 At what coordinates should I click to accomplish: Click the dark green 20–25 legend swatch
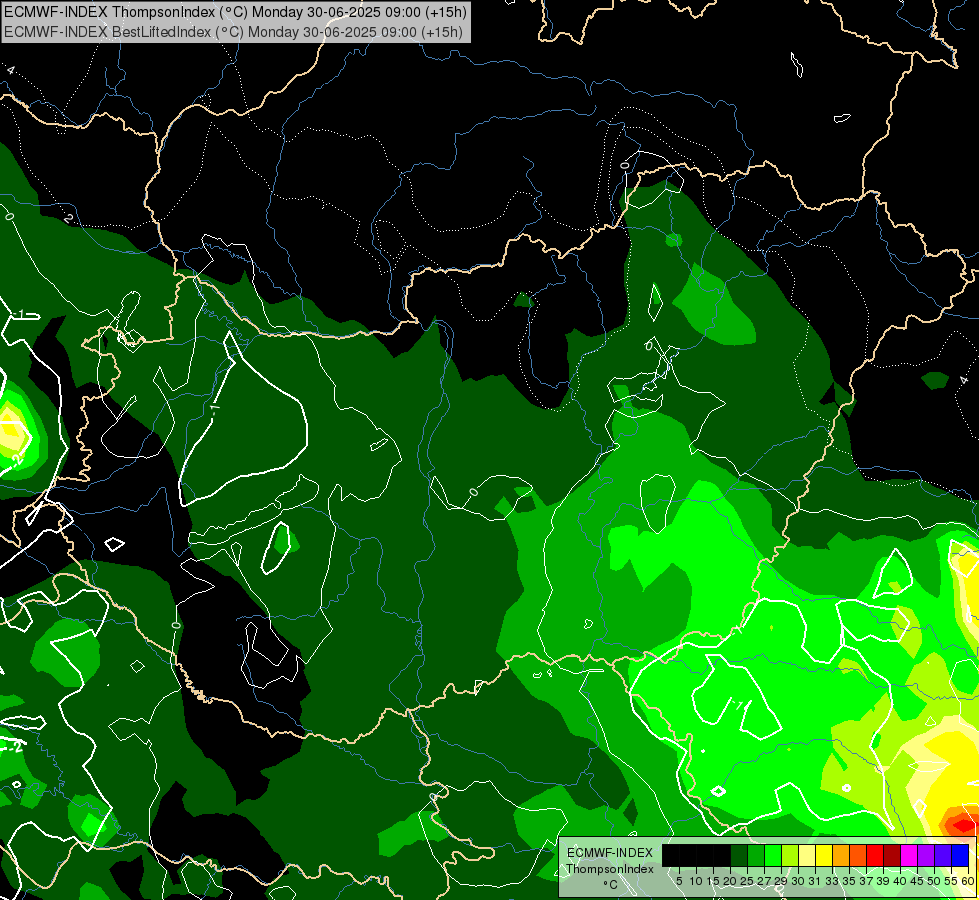tap(739, 855)
